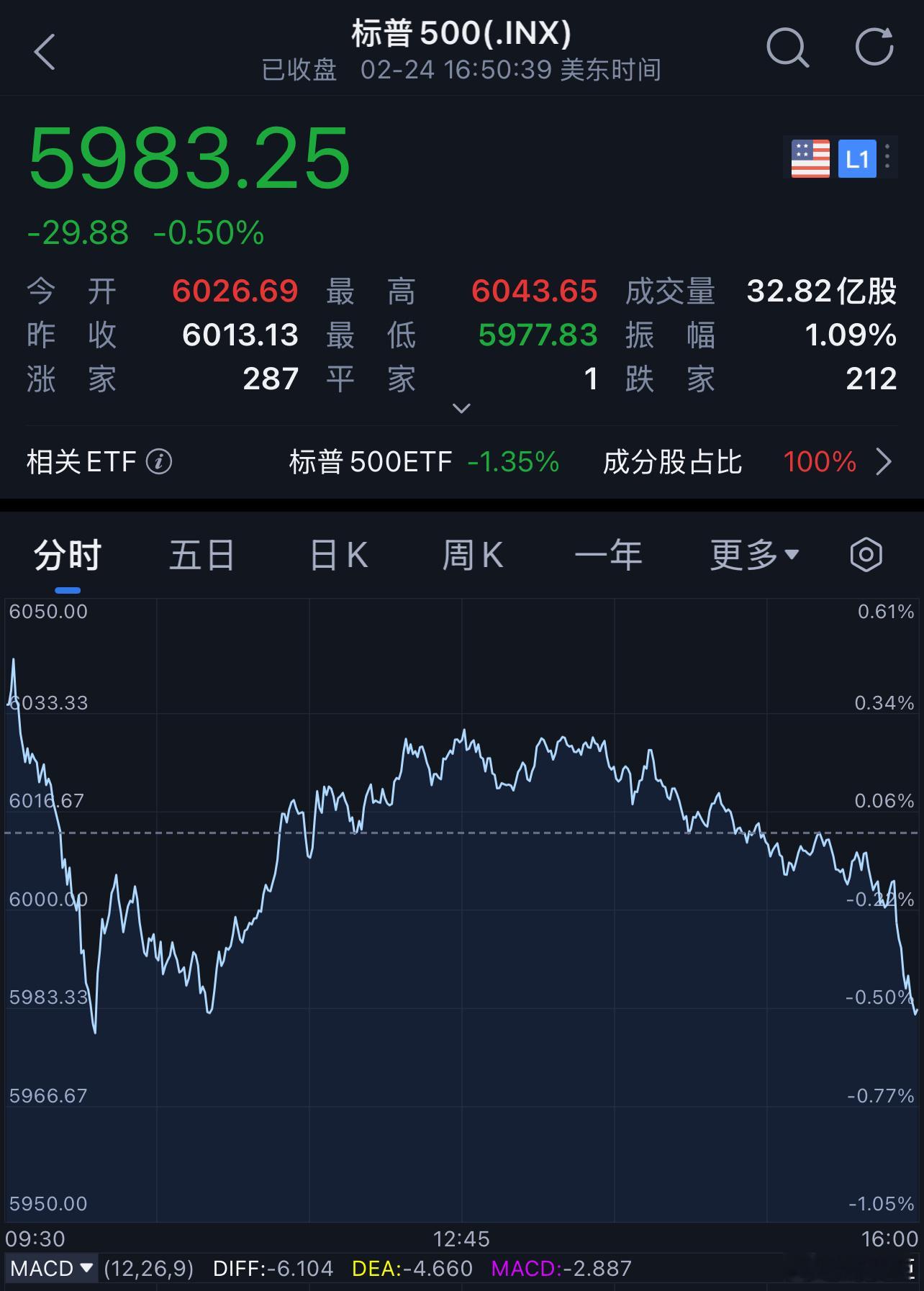The width and height of the screenshot is (924, 1291).
Task: Tap the 12:45 time axis label
Action: [x=461, y=1238]
